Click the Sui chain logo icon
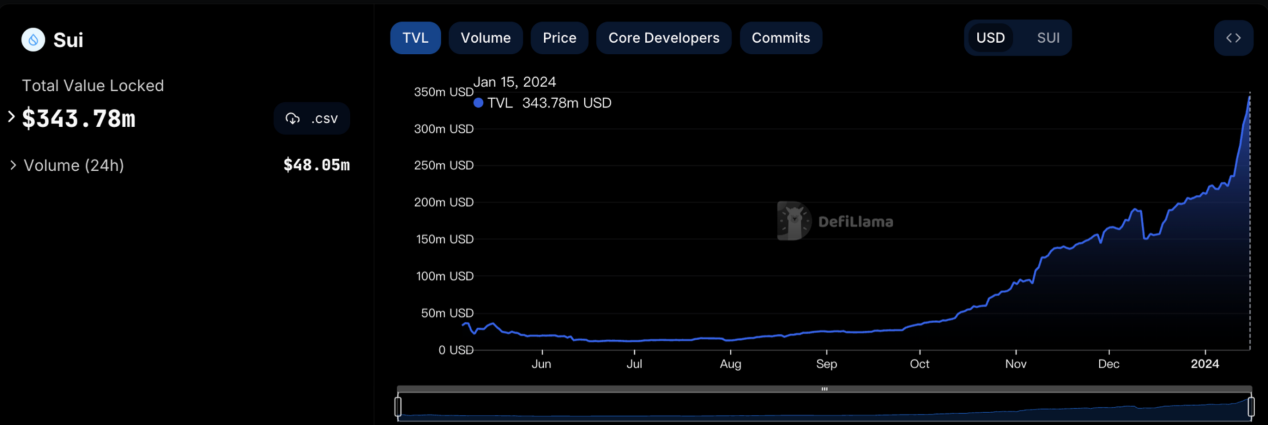 pos(33,40)
